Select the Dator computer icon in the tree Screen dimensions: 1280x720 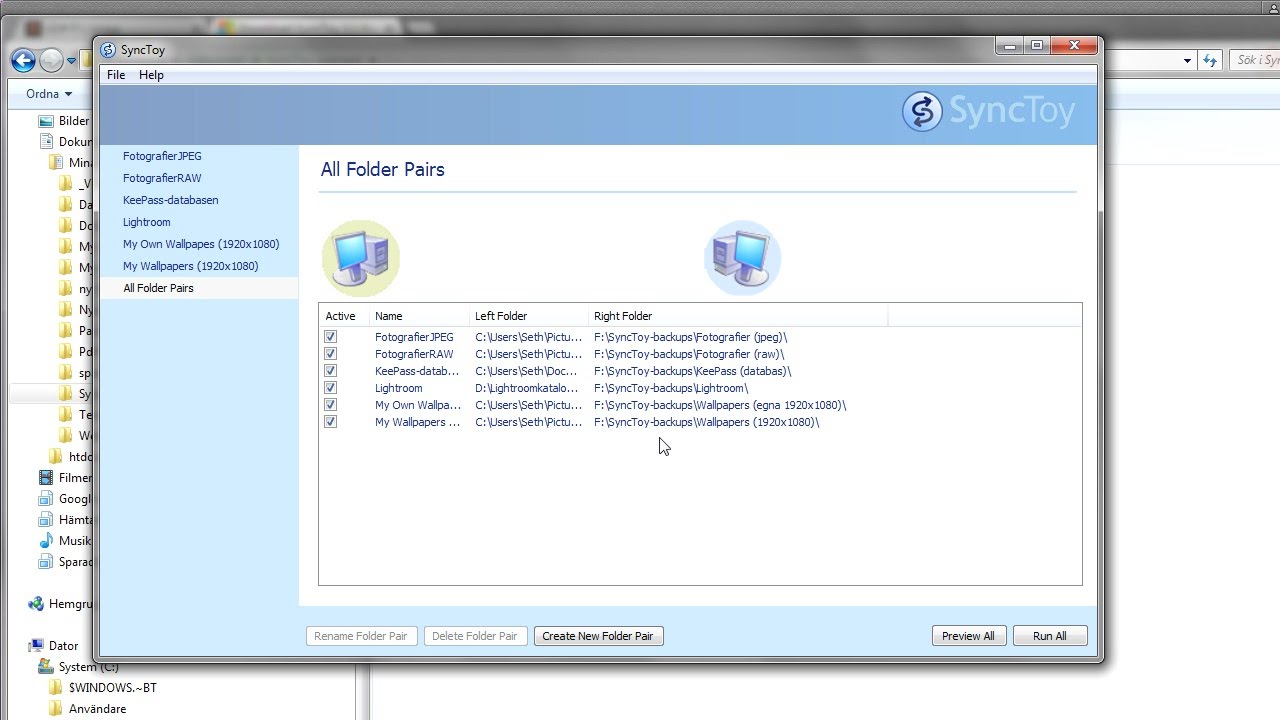point(36,646)
